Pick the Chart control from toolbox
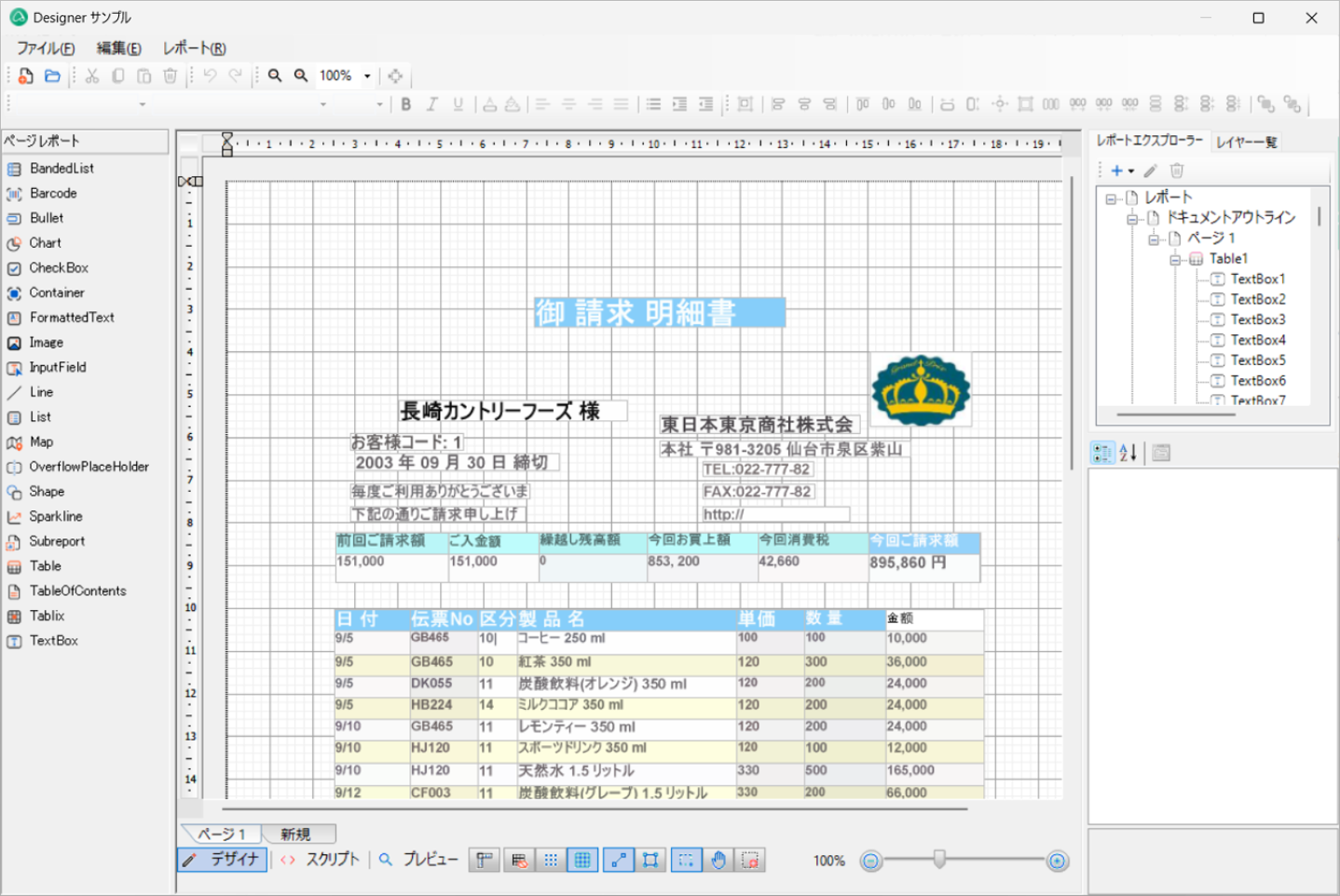The width and height of the screenshot is (1340, 896). [x=45, y=243]
